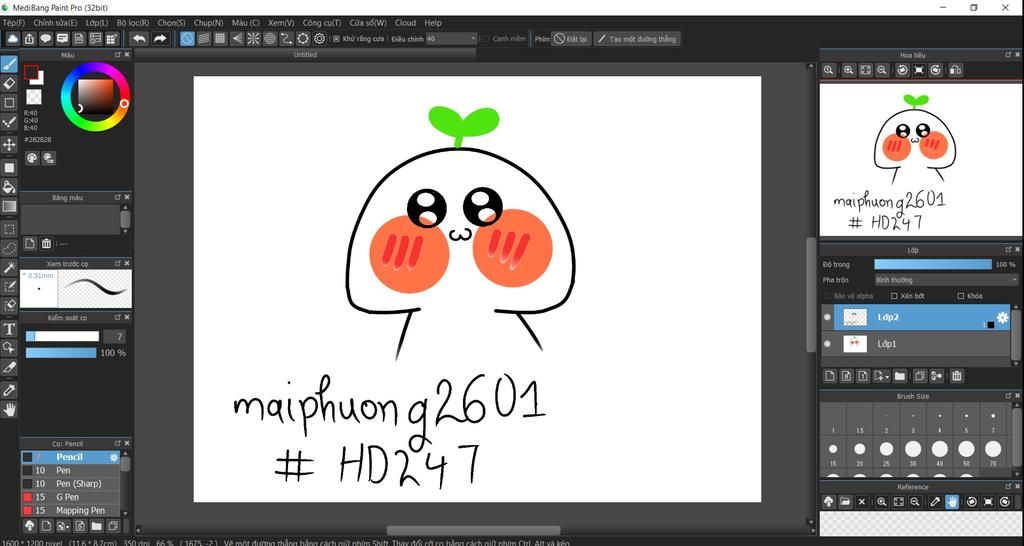Select Lớp1 layer row
Screen dimensions: 1024x546
coord(916,344)
